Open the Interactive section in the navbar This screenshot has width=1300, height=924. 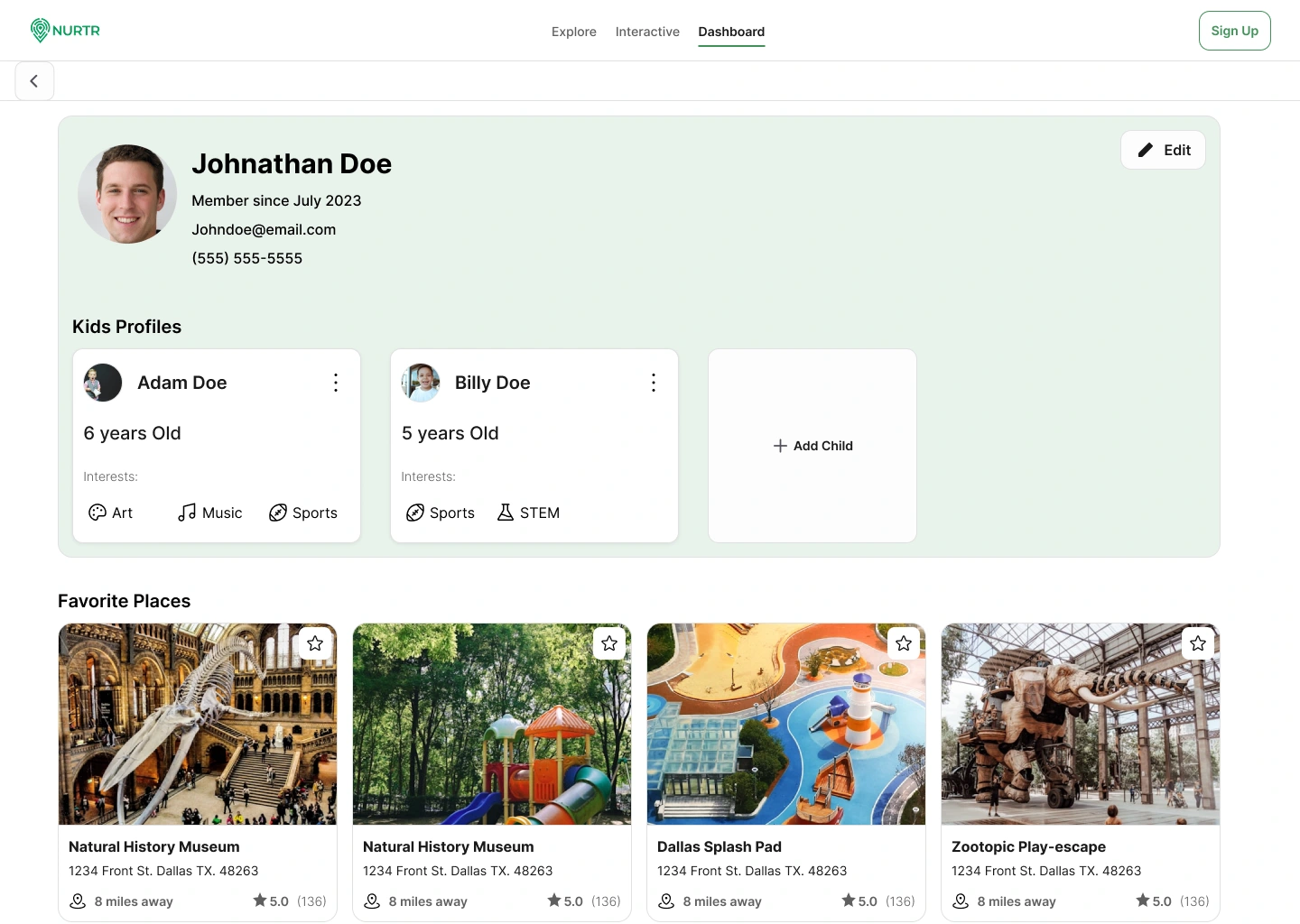647,32
